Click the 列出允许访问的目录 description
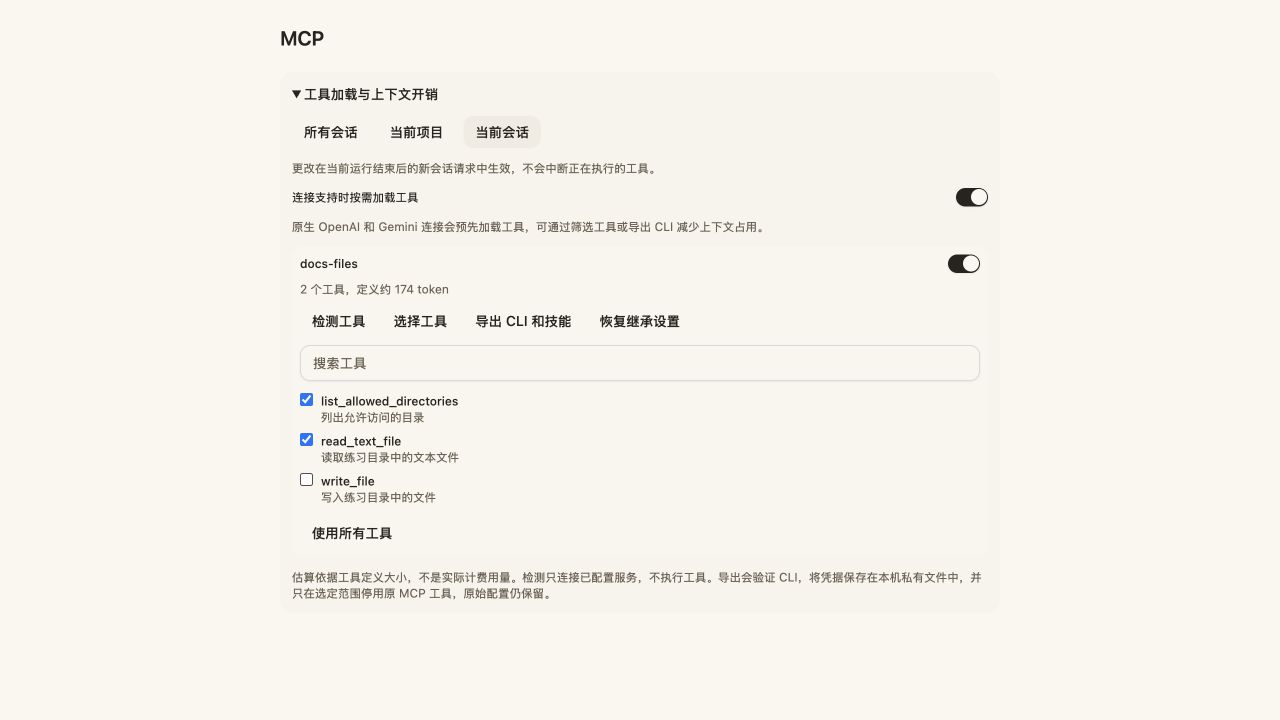 373,417
